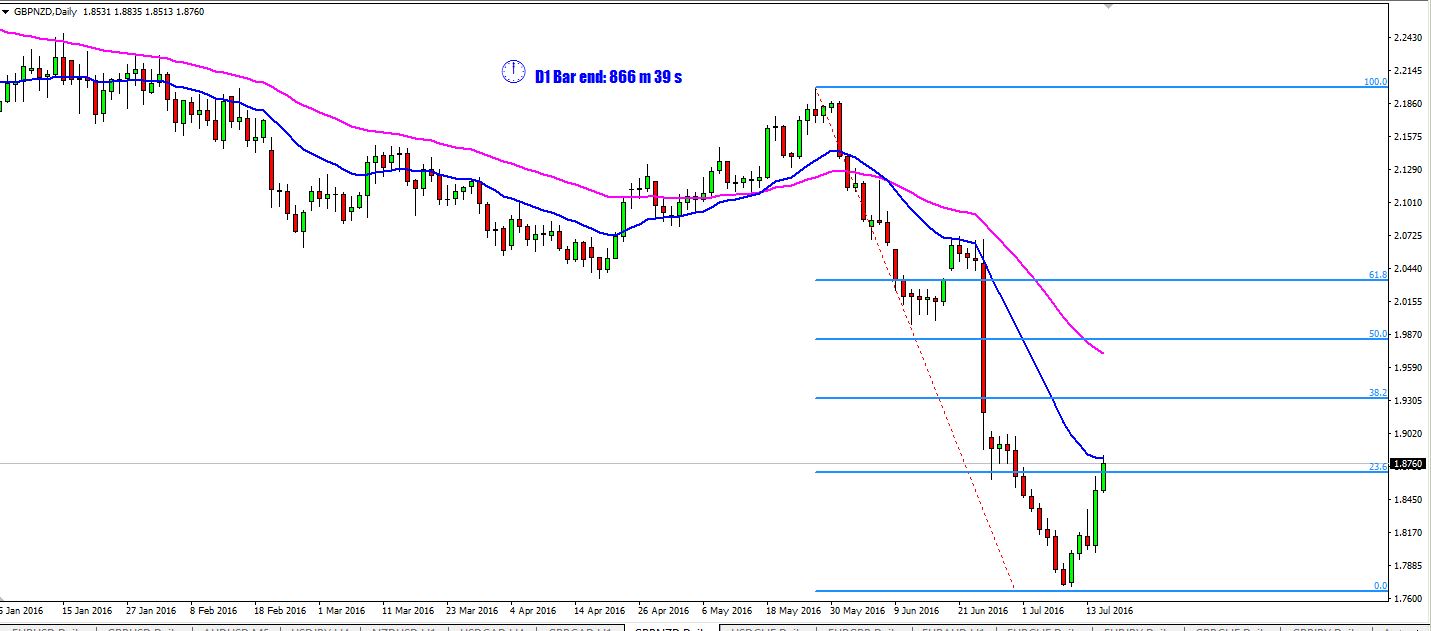Click the current price tag 1.8760
1431x631 pixels.
(1409, 463)
